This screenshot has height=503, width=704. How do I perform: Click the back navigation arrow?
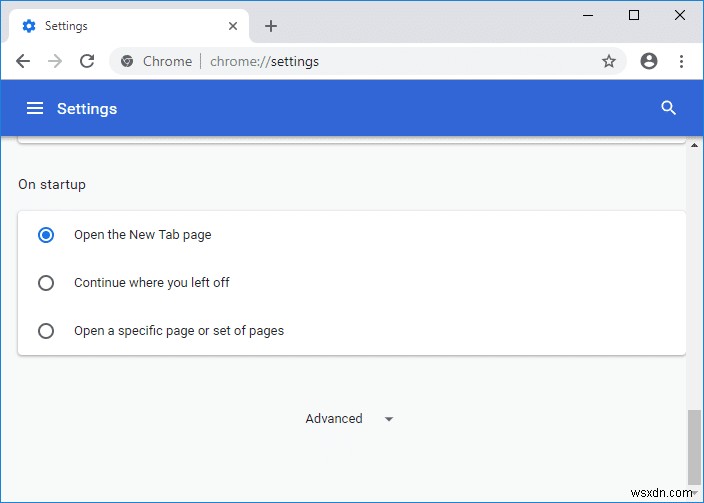pyautogui.click(x=23, y=61)
